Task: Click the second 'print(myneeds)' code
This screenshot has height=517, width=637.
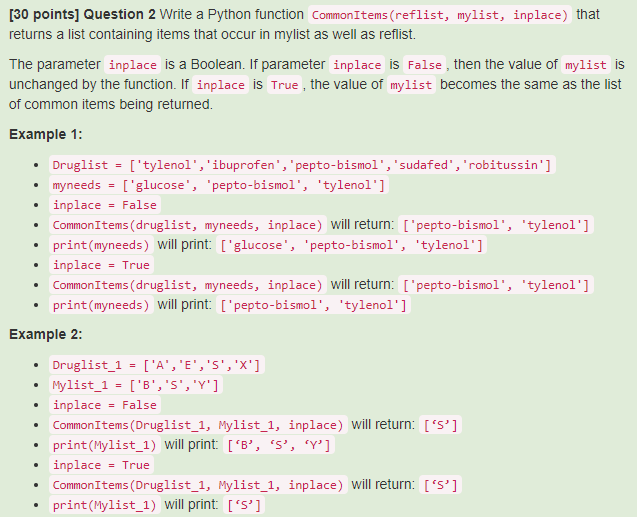Action: [101, 305]
